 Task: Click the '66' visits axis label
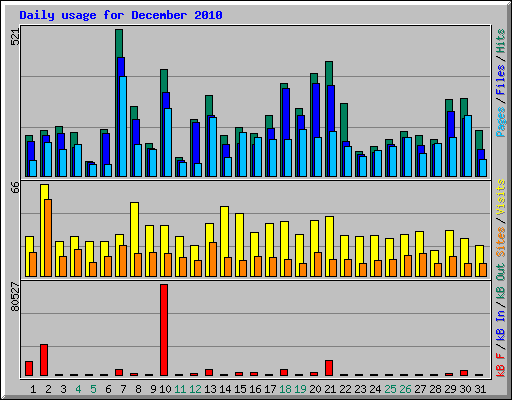15,187
